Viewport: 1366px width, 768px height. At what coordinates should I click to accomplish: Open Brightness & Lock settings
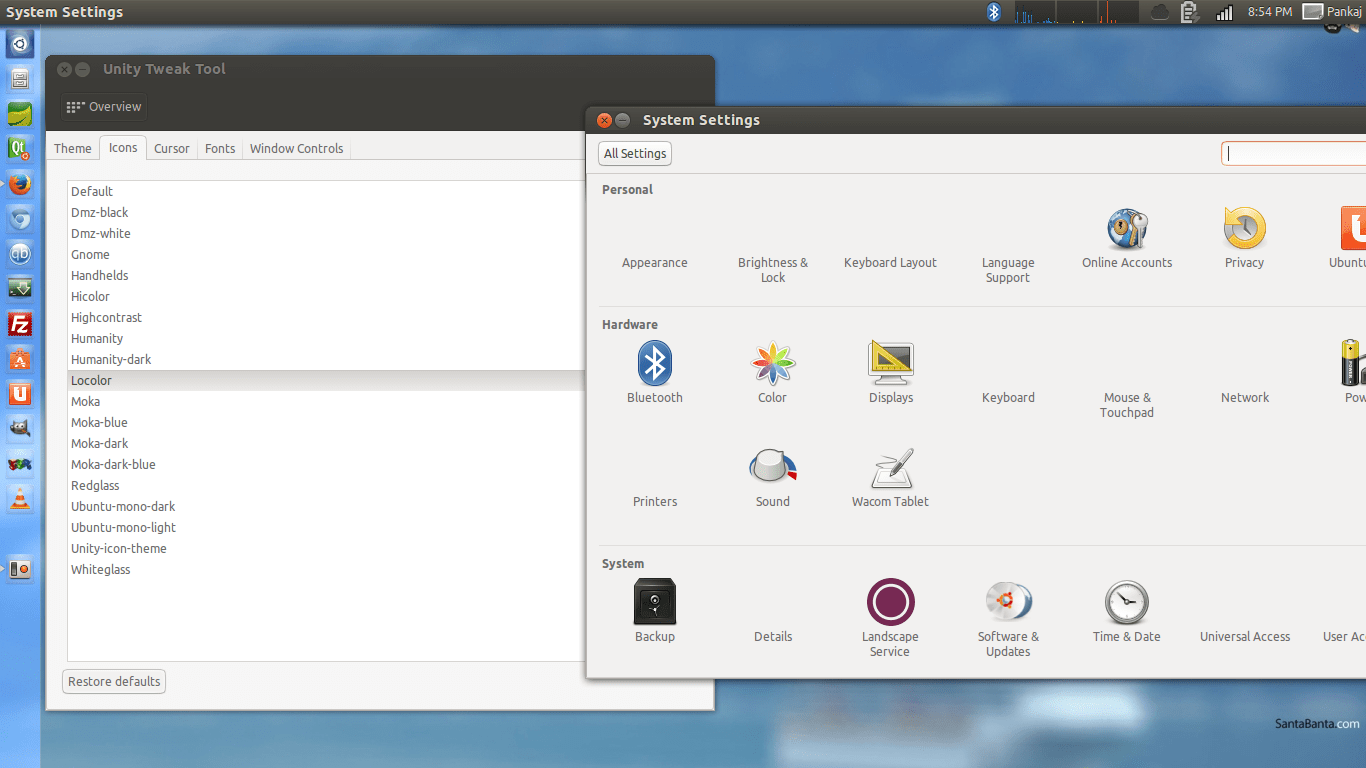pos(773,270)
